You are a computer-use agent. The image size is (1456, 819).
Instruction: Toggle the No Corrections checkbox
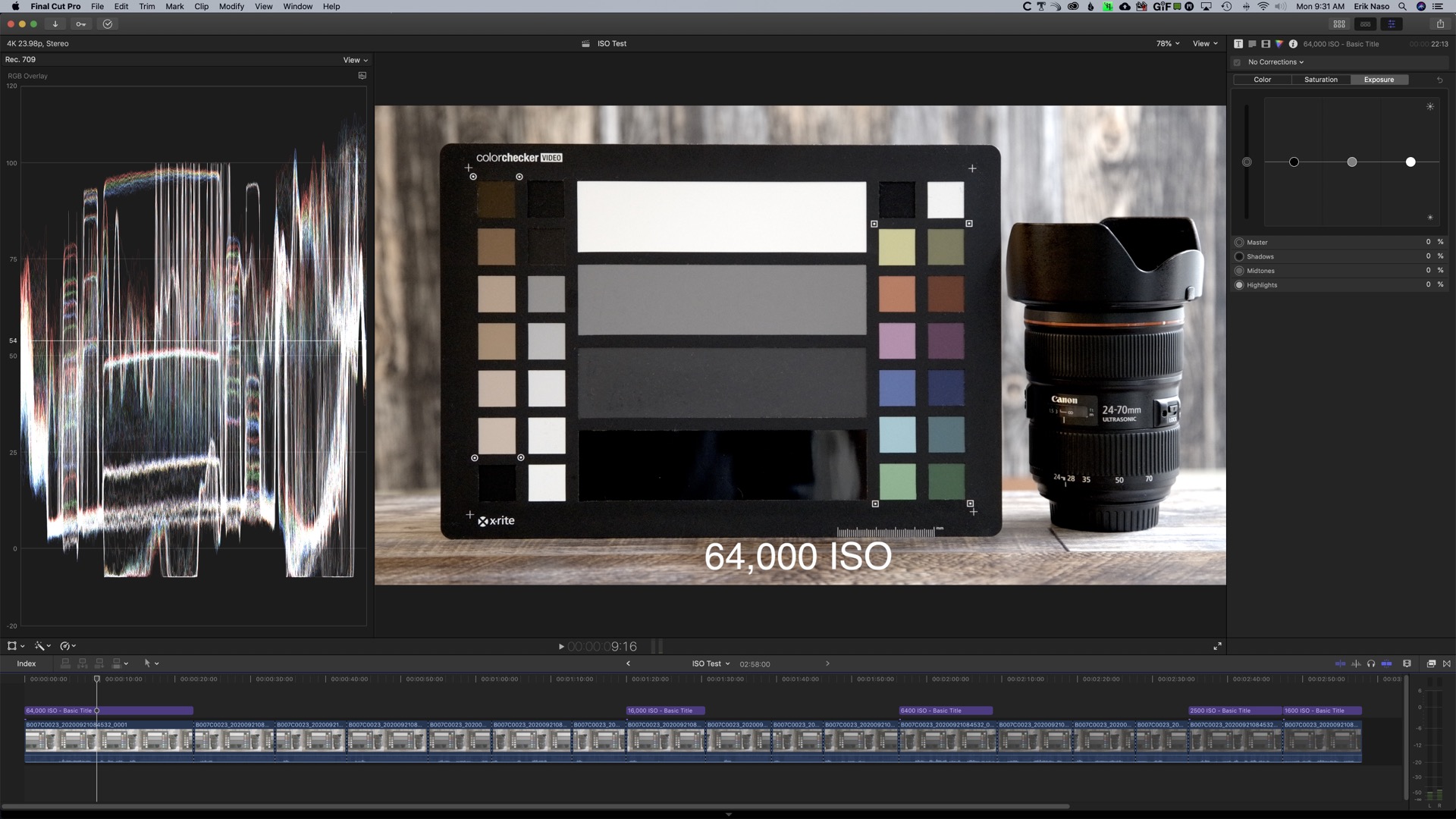(1238, 61)
